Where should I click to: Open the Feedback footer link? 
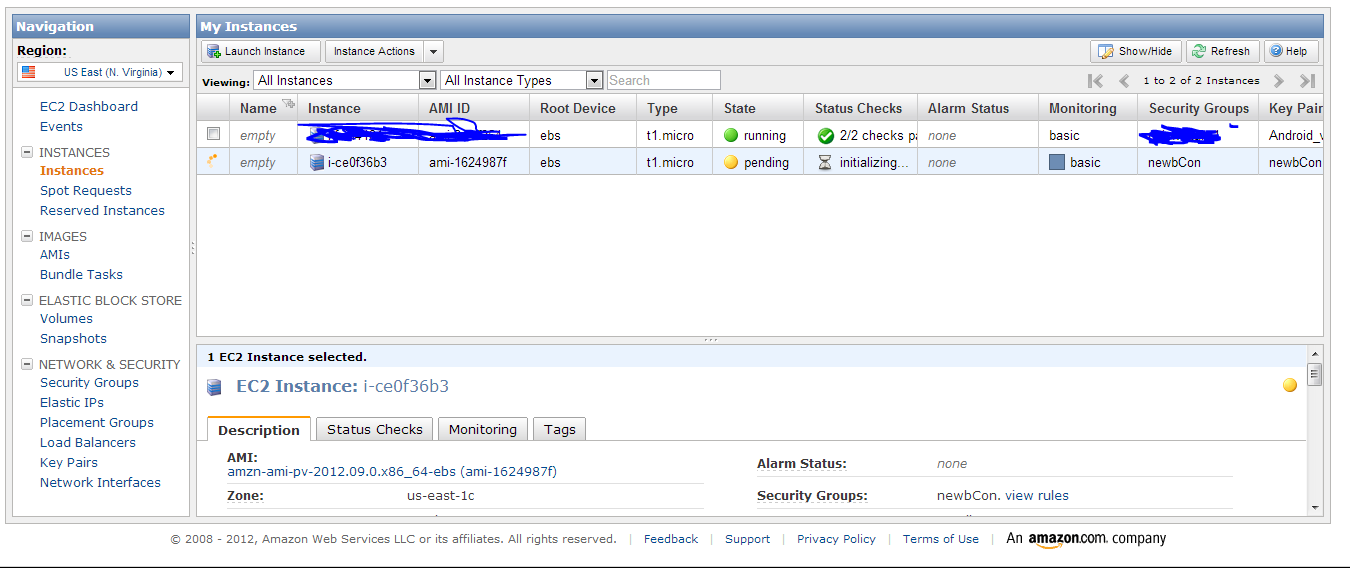(671, 538)
